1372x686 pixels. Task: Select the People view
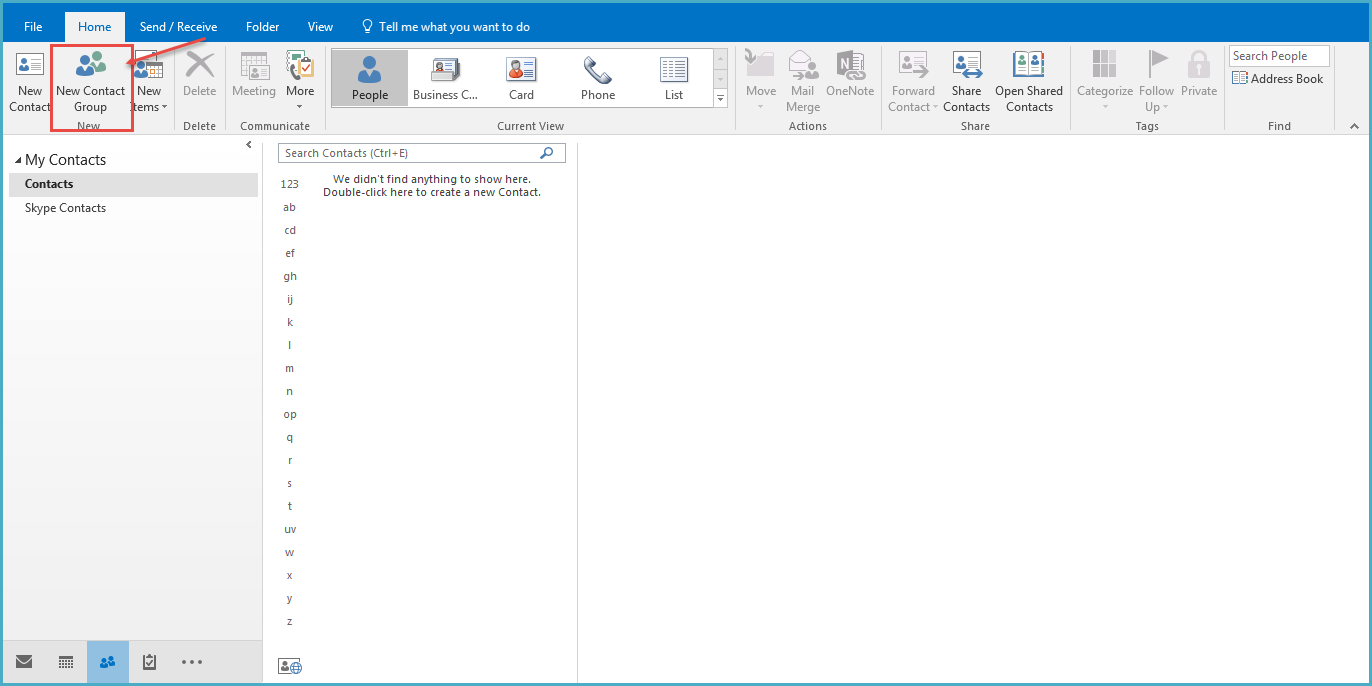click(369, 78)
